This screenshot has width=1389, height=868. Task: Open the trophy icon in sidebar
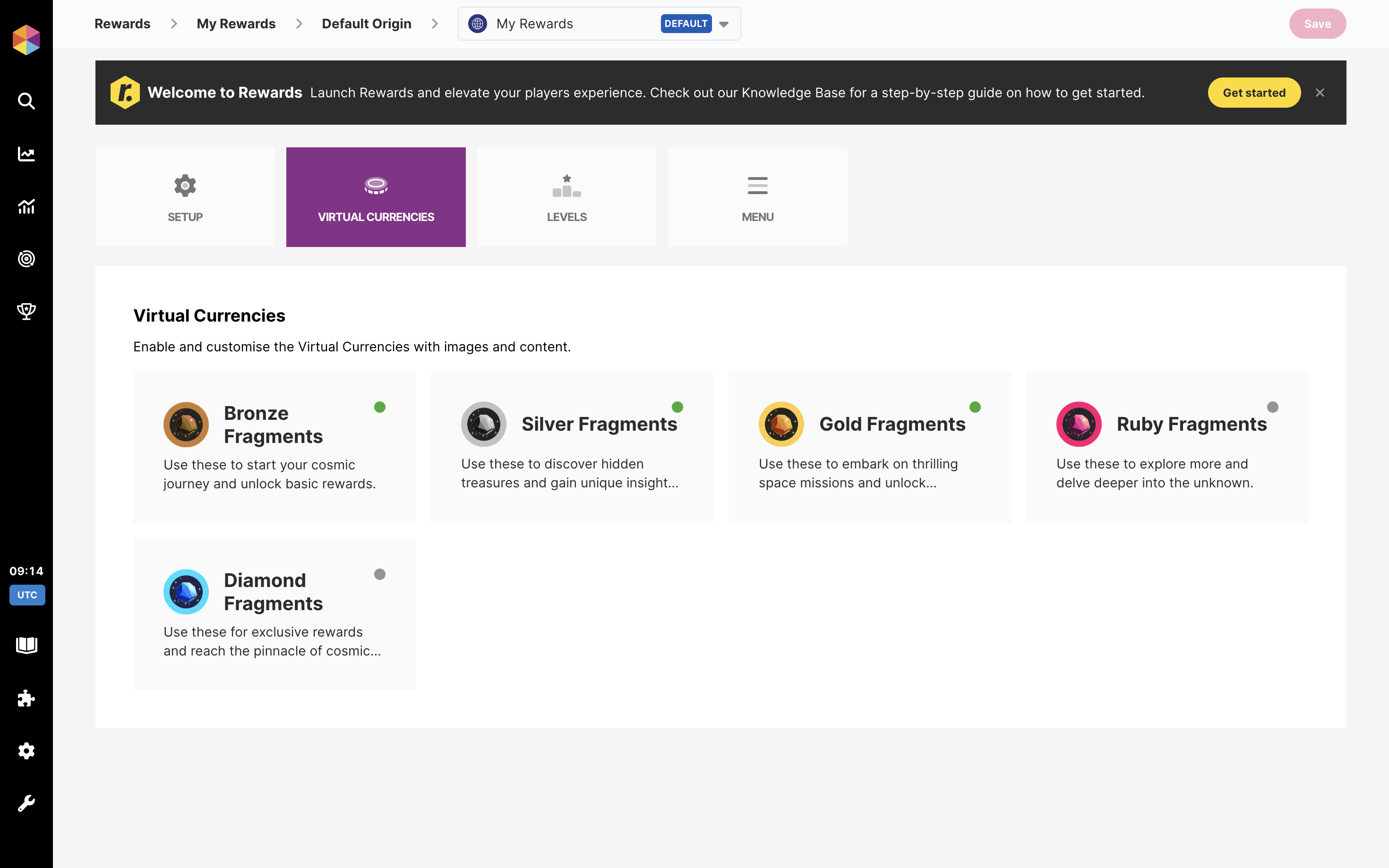pyautogui.click(x=26, y=311)
